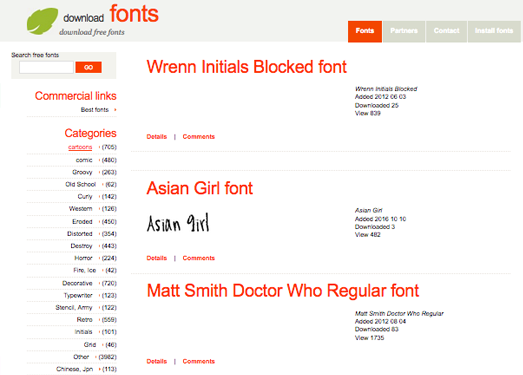Click the 'Downloaded 83' text
The height and width of the screenshot is (375, 523).
377,329
